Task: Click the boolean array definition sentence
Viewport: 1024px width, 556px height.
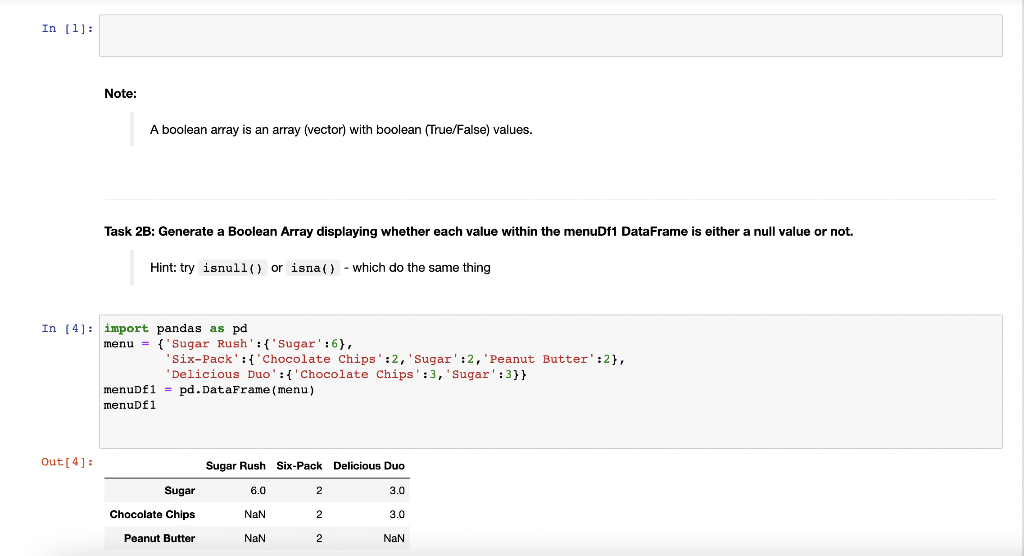Action: click(x=341, y=130)
